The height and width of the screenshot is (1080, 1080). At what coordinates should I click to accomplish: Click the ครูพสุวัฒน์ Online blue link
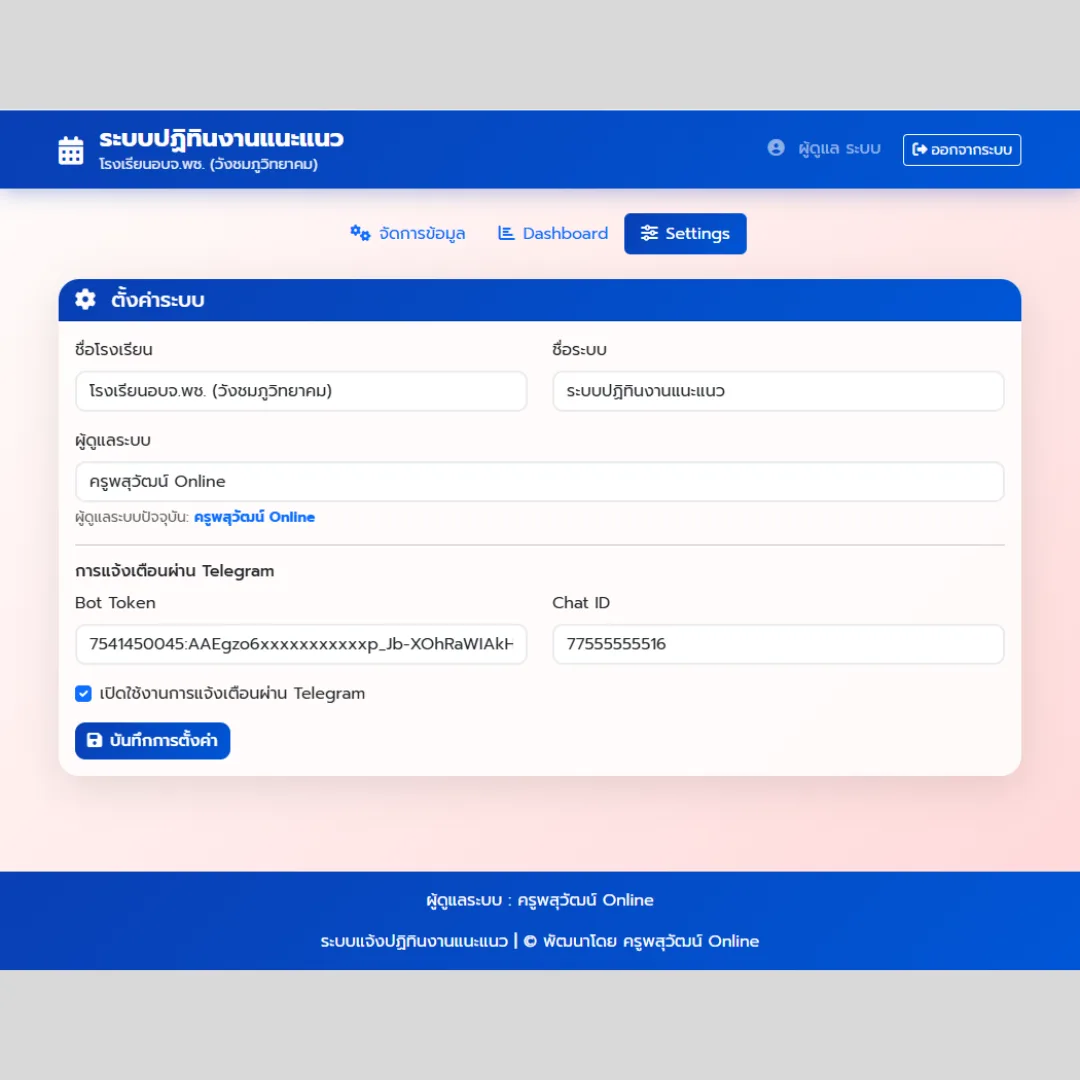coord(254,517)
